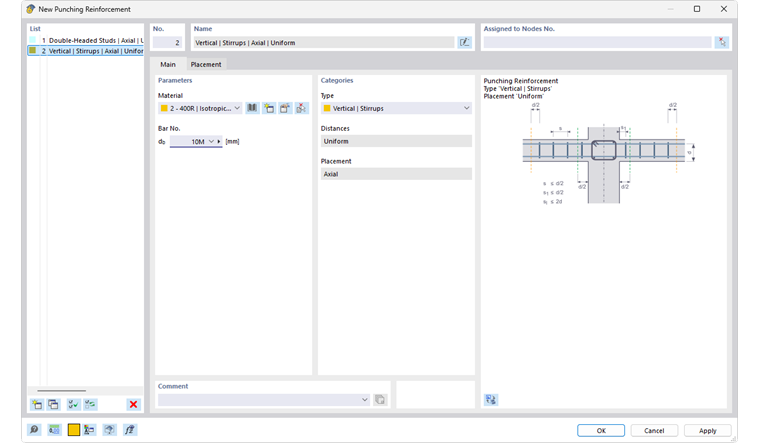This screenshot has width=760, height=443.
Task: Click the horizontal scrollbar under List
Action: 62,391
